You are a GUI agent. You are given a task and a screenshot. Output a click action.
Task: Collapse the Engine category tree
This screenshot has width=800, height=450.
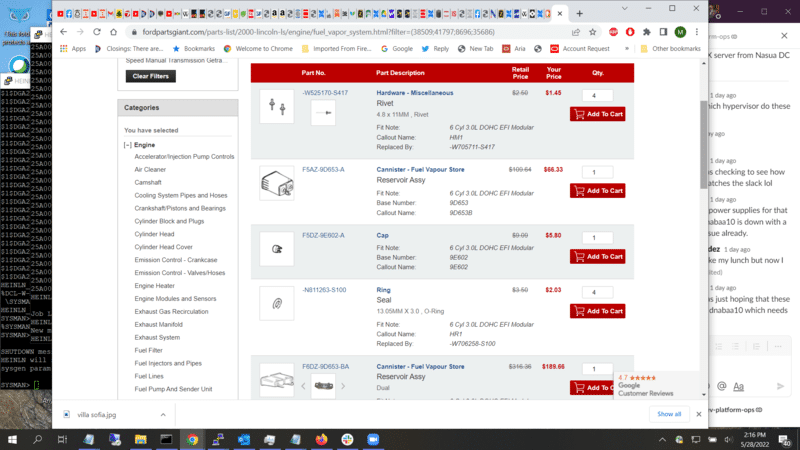coord(128,145)
